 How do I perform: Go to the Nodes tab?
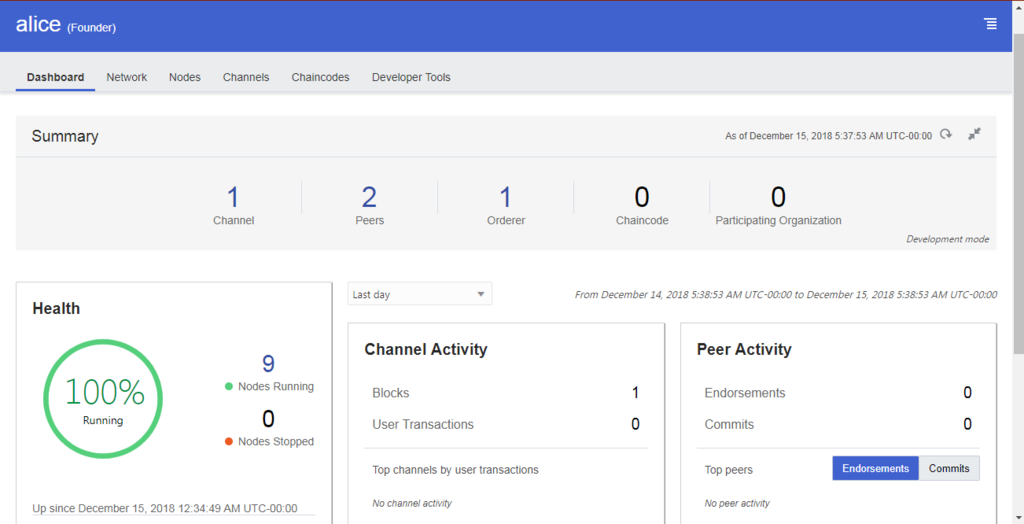pos(185,77)
